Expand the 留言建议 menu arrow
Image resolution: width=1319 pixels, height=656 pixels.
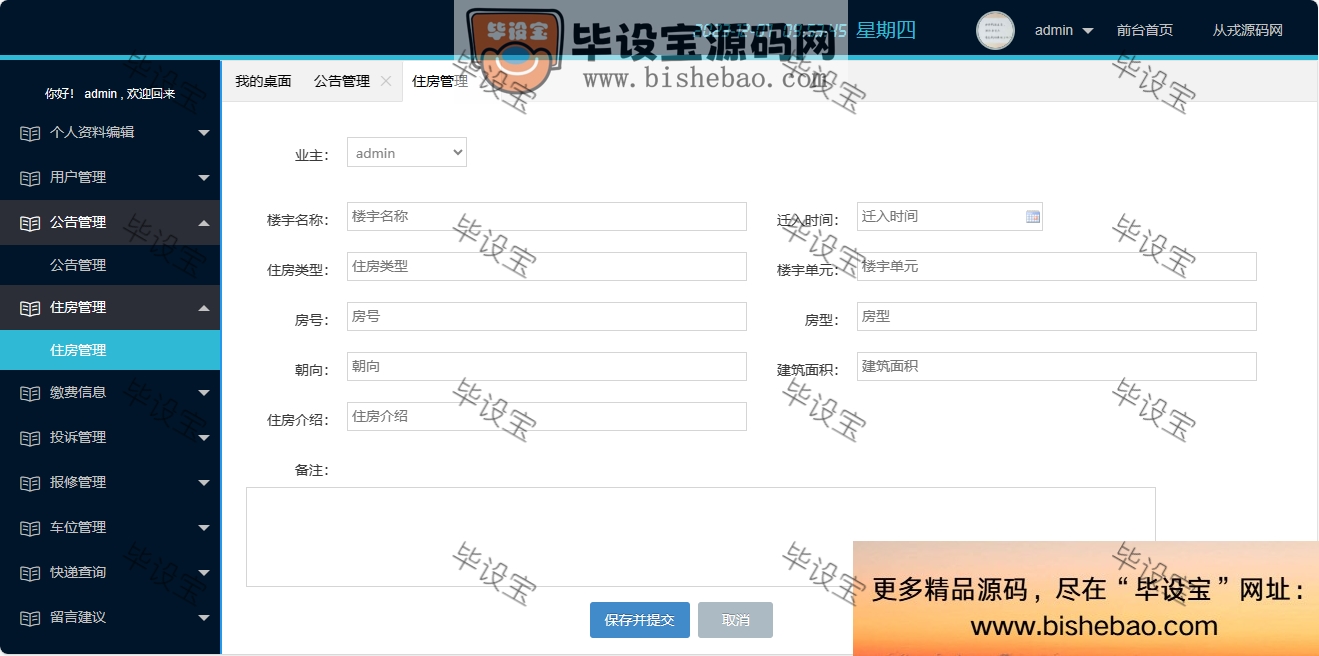click(204, 617)
